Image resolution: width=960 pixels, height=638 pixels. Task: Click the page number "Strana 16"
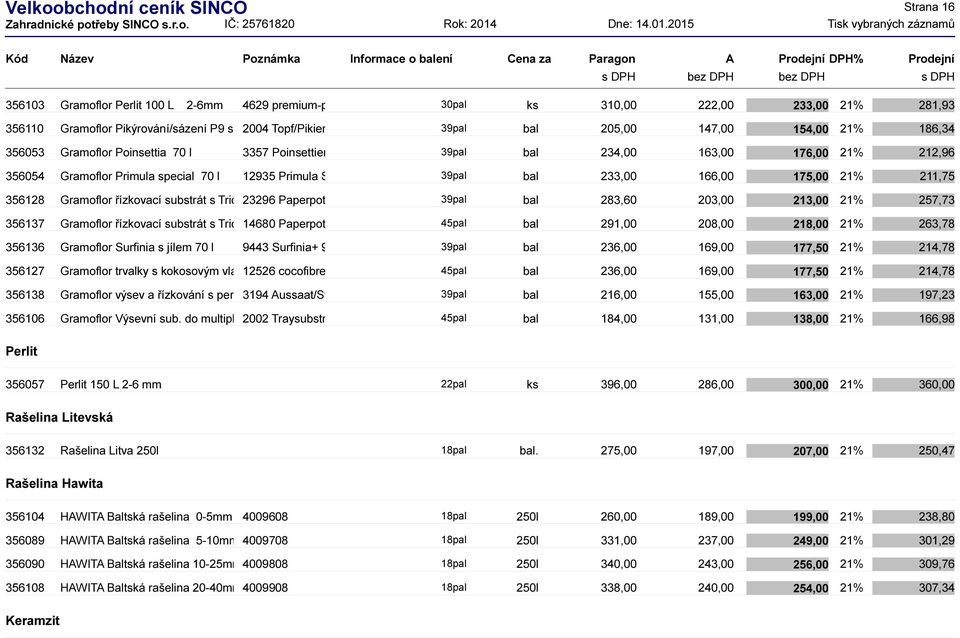pos(929,7)
